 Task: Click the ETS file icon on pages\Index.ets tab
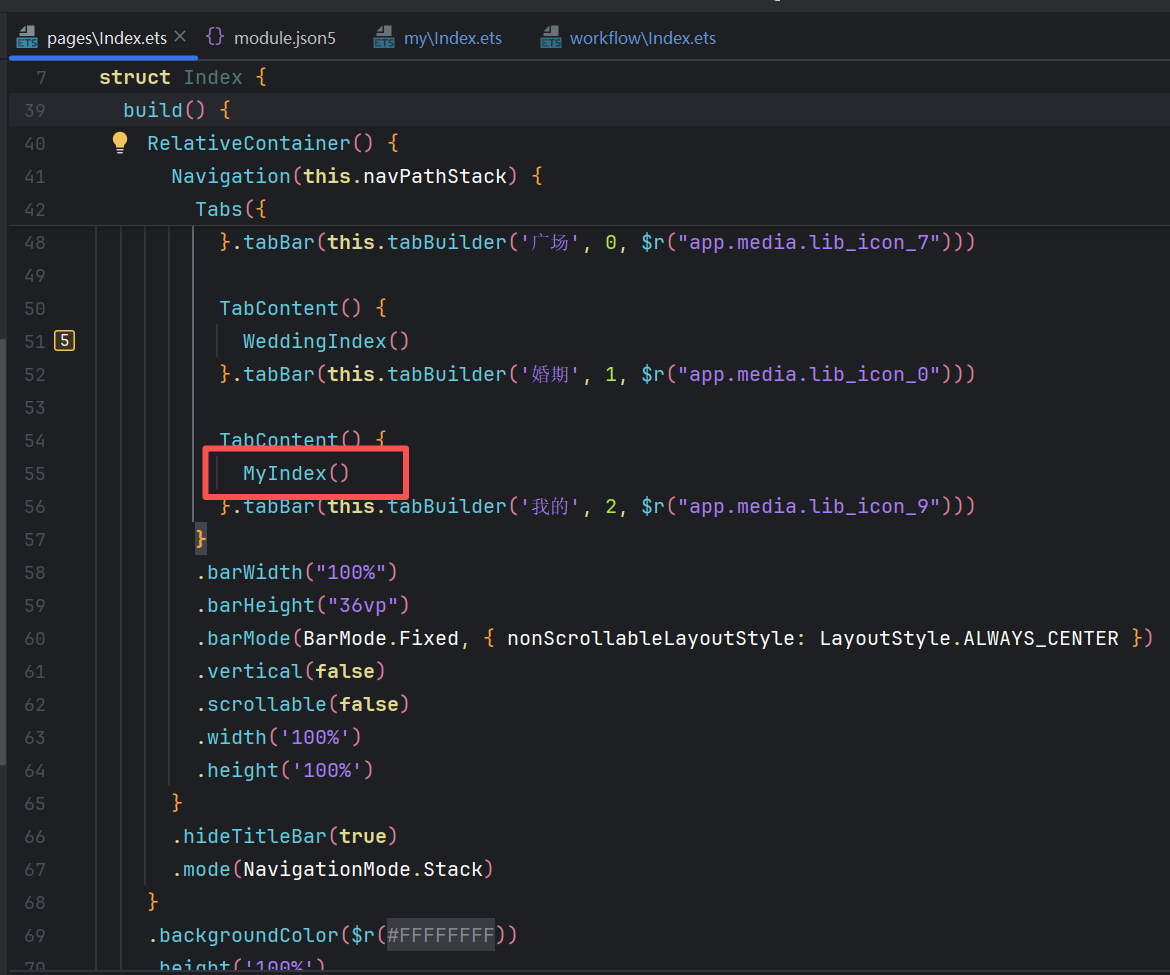click(x=27, y=38)
